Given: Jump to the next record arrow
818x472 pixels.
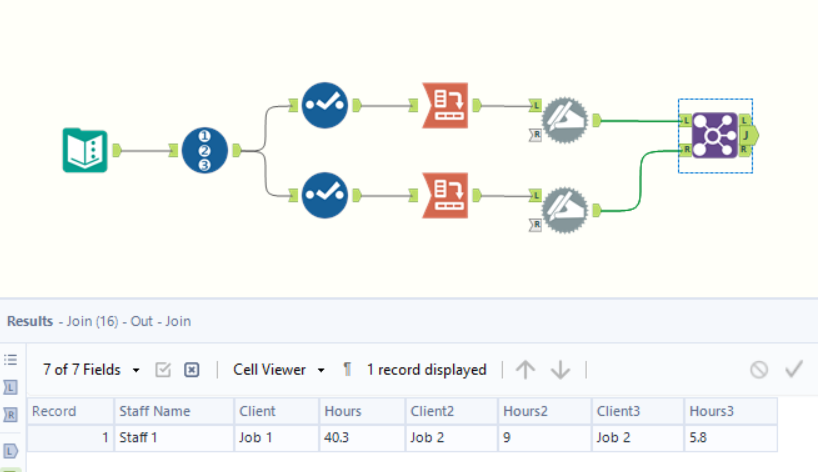Looking at the screenshot, I should [x=560, y=370].
